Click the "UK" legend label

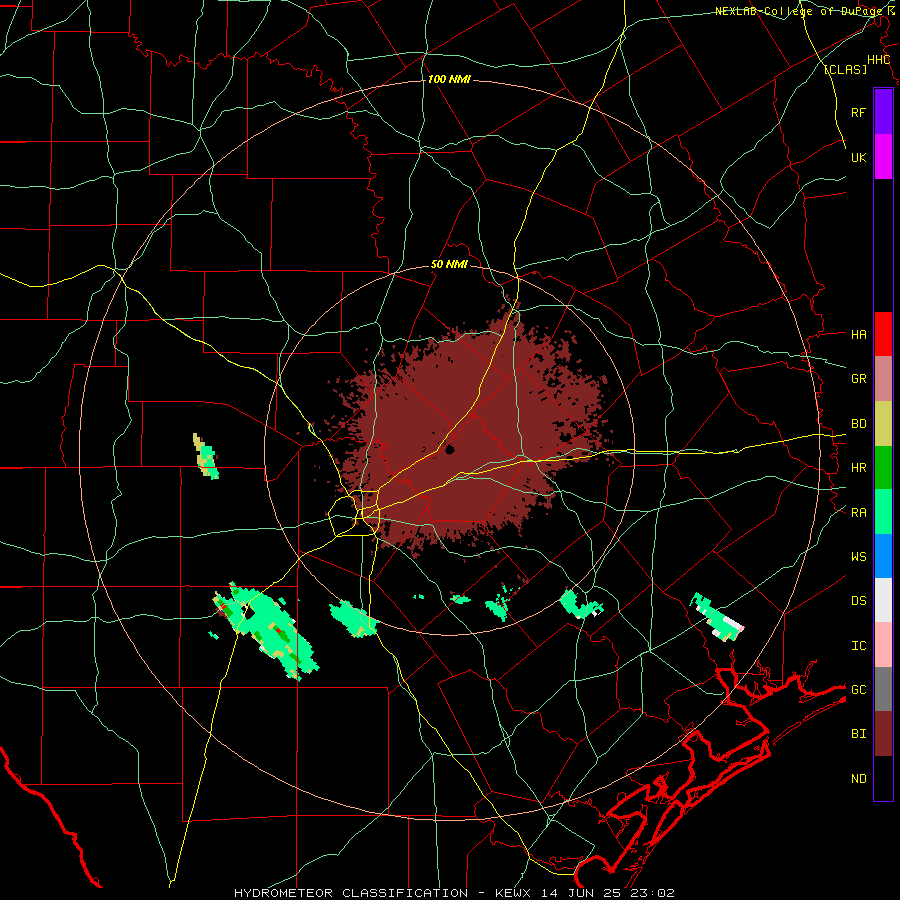coord(858,157)
